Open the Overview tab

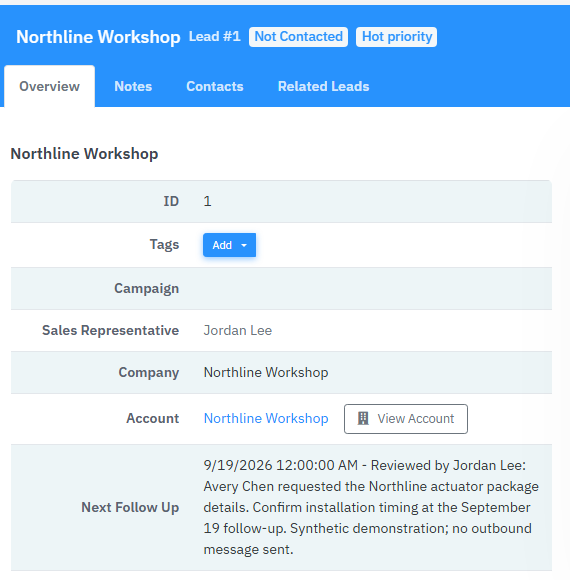[x=49, y=86]
